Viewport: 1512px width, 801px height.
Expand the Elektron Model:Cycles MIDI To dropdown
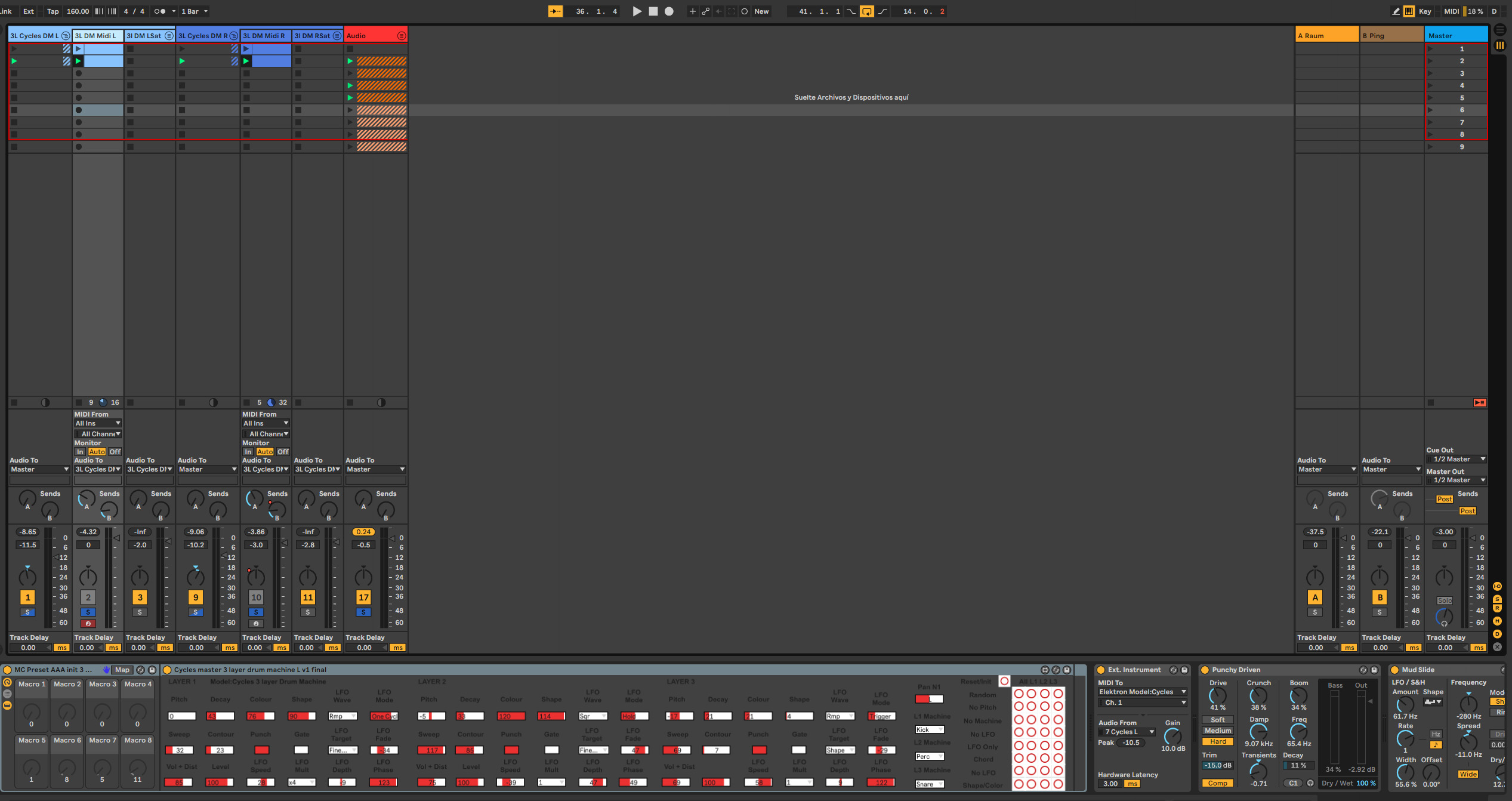pos(1142,692)
